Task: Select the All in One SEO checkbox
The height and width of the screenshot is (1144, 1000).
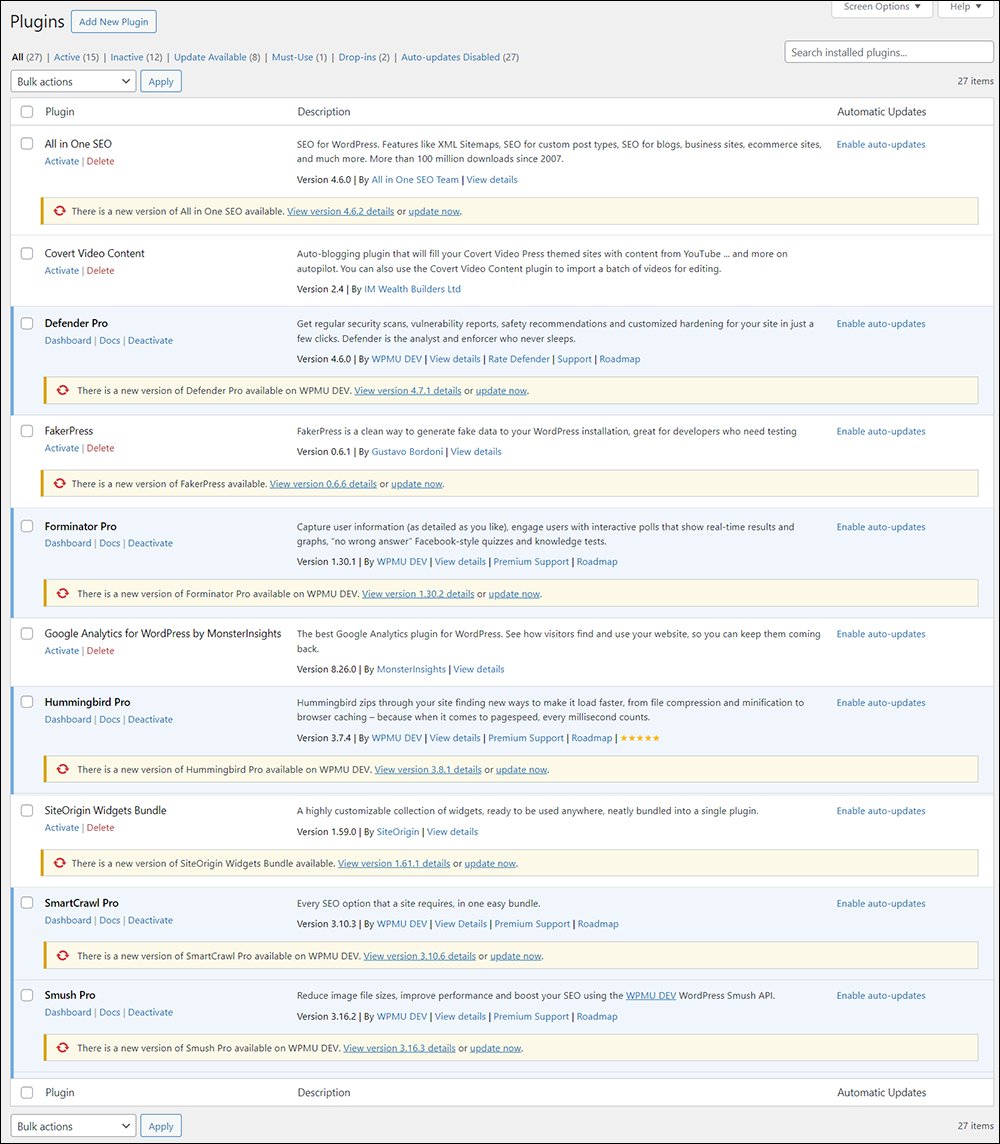Action: [x=27, y=144]
